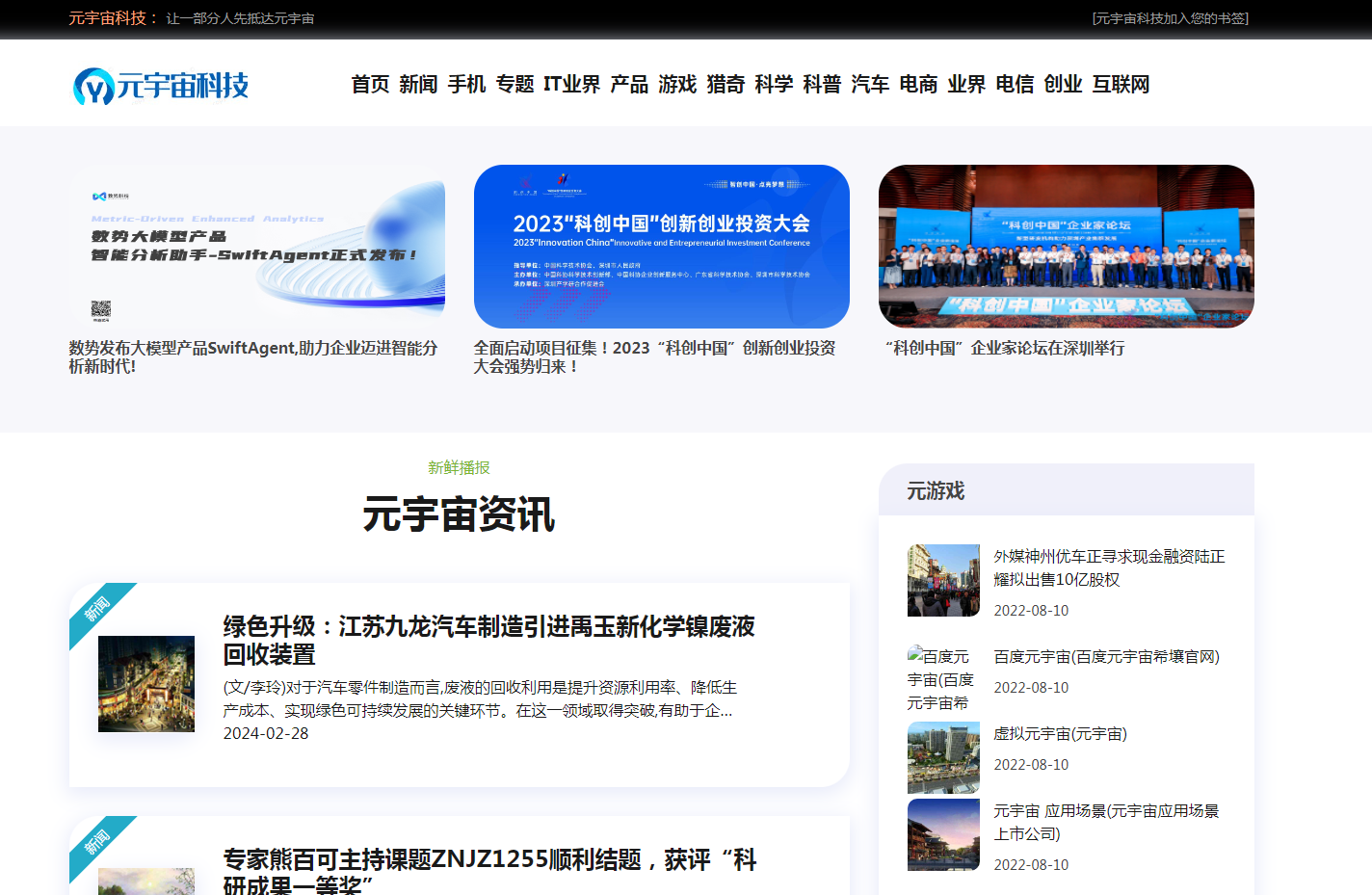
Task: Visit the 汽车 section
Action: point(870,85)
